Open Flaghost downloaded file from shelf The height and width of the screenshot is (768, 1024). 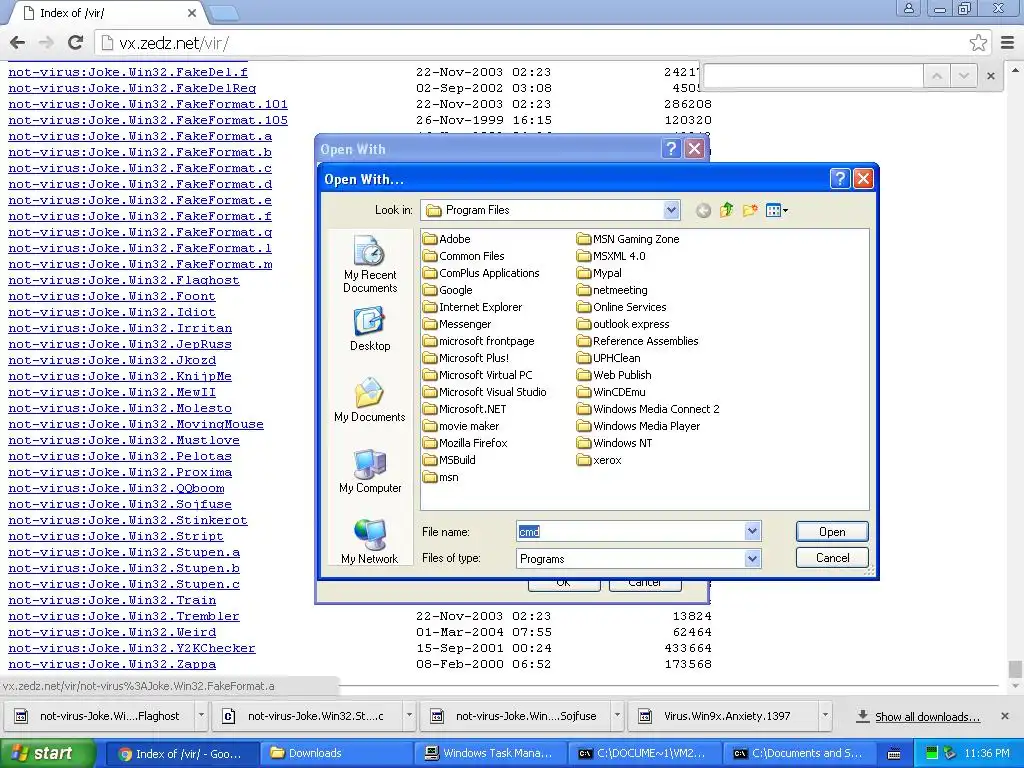(100, 716)
